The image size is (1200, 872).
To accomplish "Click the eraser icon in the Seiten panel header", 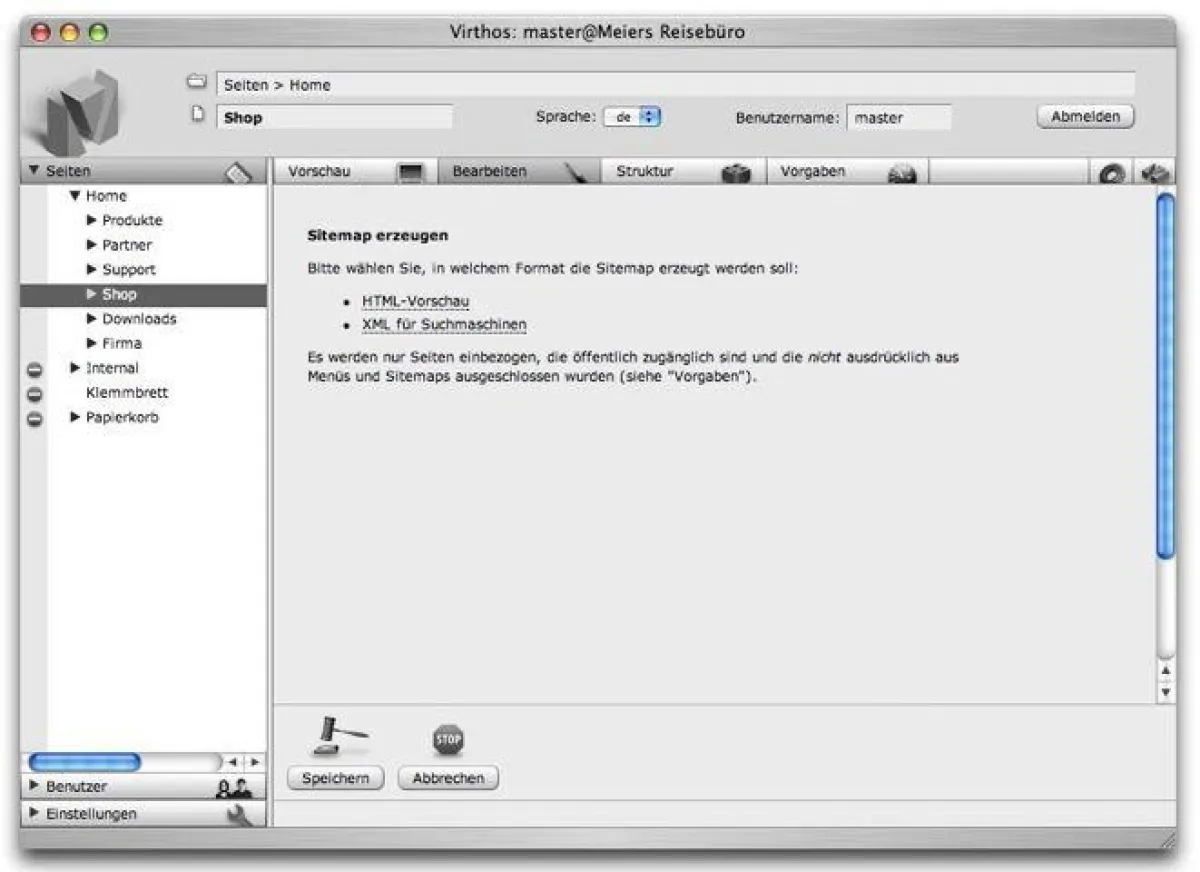I will (235, 170).
